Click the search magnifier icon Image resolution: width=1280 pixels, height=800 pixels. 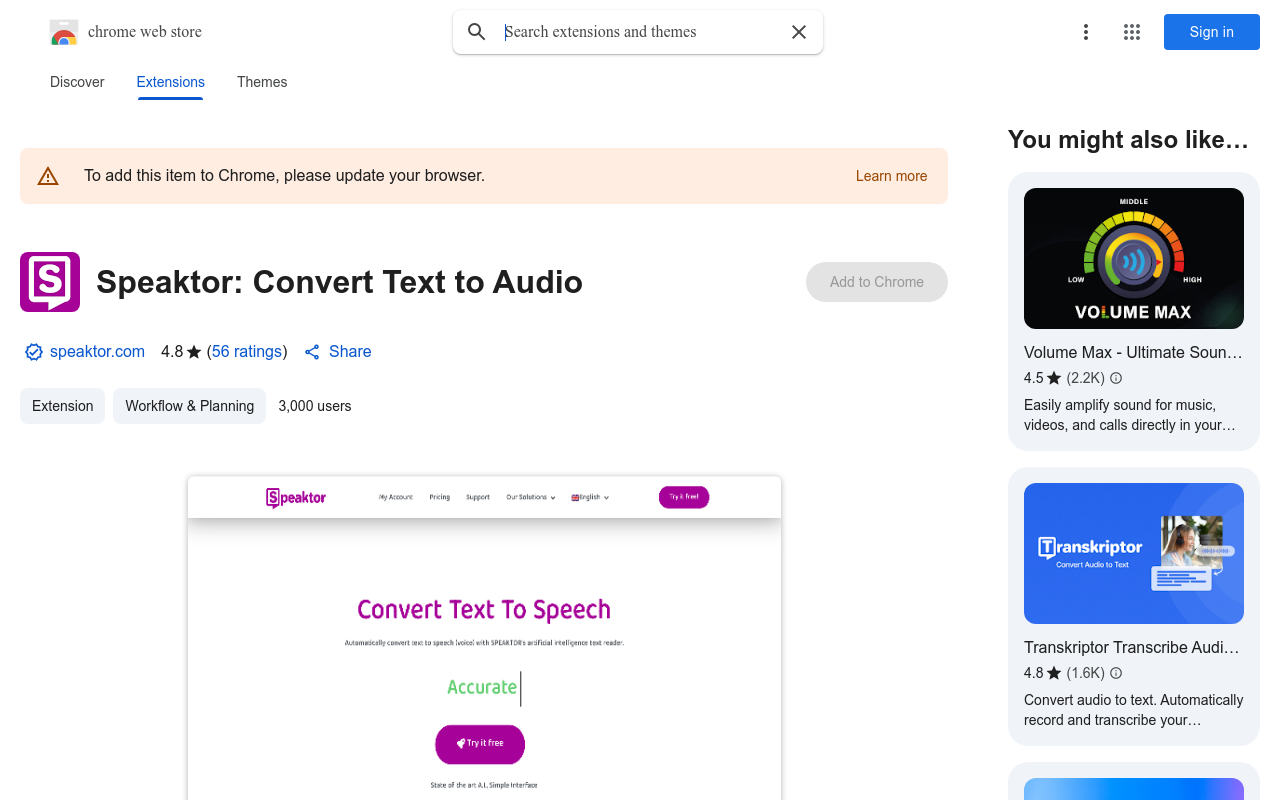tap(477, 32)
